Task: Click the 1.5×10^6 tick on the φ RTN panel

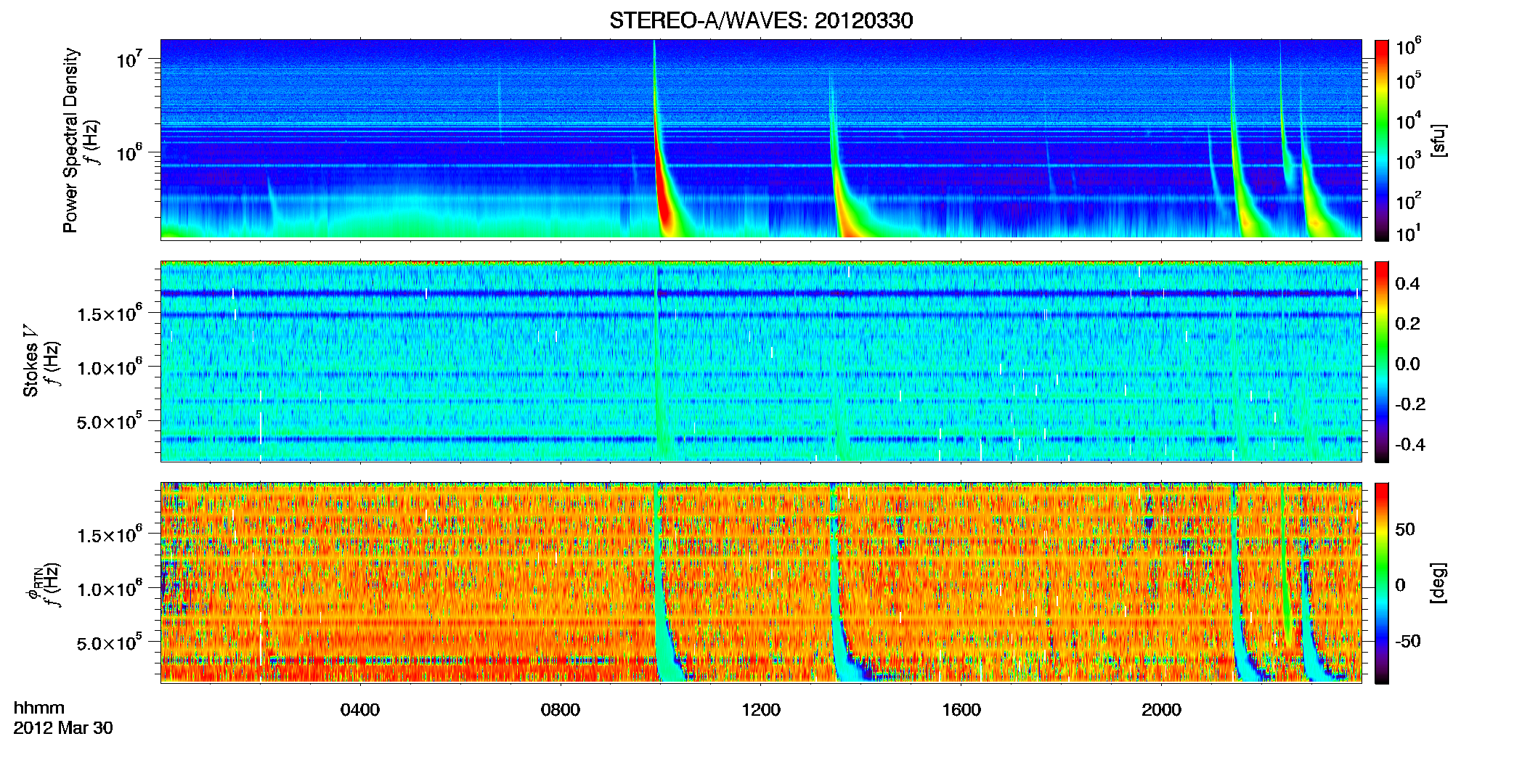Action: click(110, 535)
